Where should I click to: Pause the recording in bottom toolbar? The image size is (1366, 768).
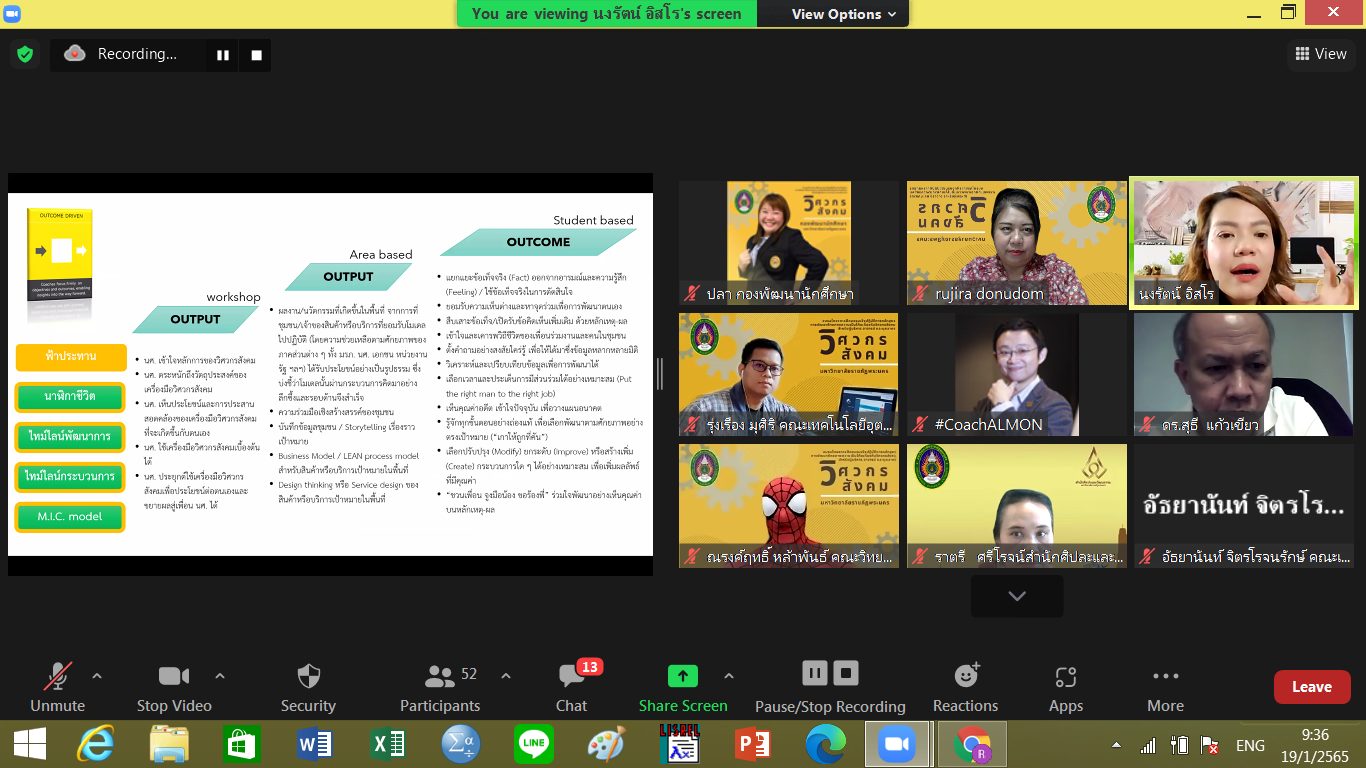pos(815,673)
